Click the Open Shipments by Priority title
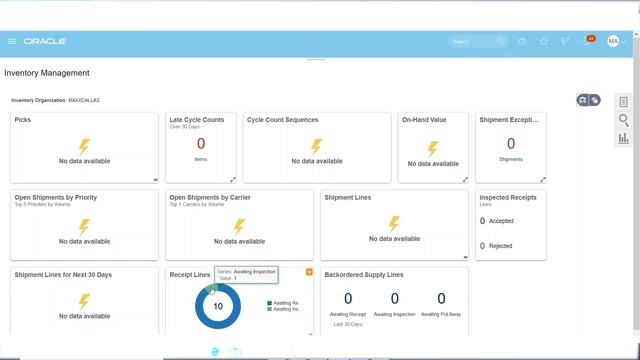The image size is (640, 360). 56,197
